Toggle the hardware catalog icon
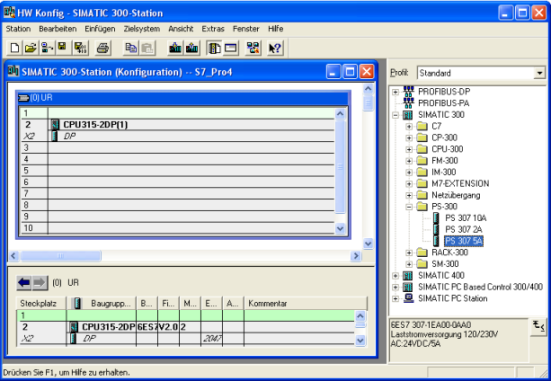551x381 pixels. pyautogui.click(x=214, y=48)
